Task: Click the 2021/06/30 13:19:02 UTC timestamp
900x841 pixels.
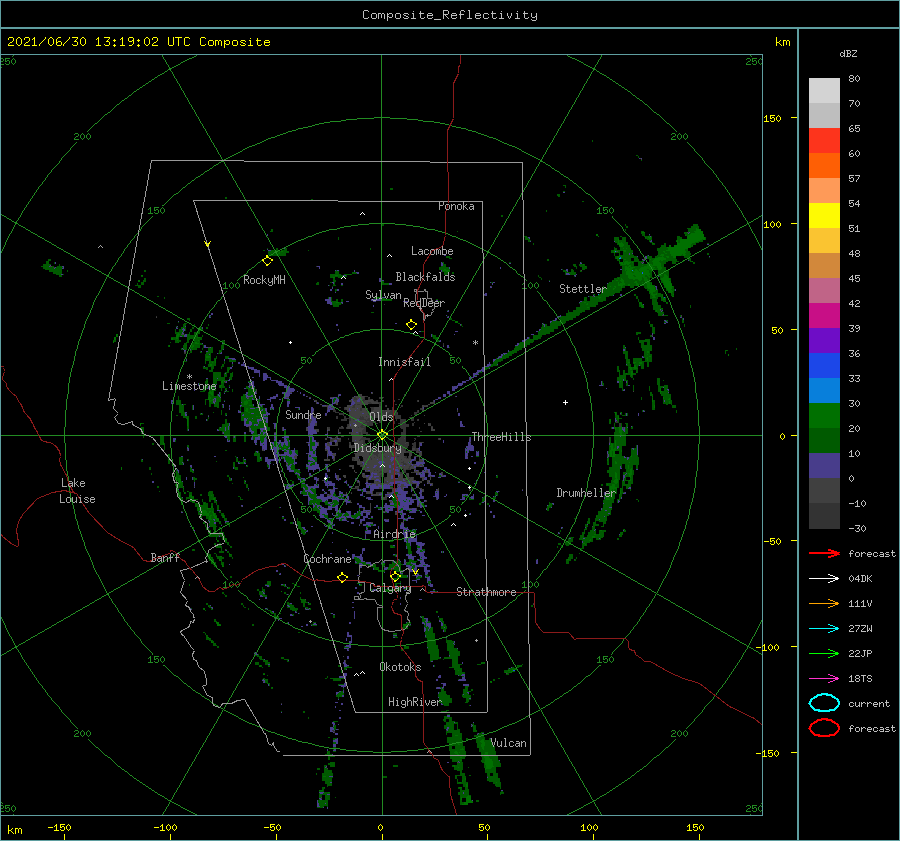Action: (84, 41)
